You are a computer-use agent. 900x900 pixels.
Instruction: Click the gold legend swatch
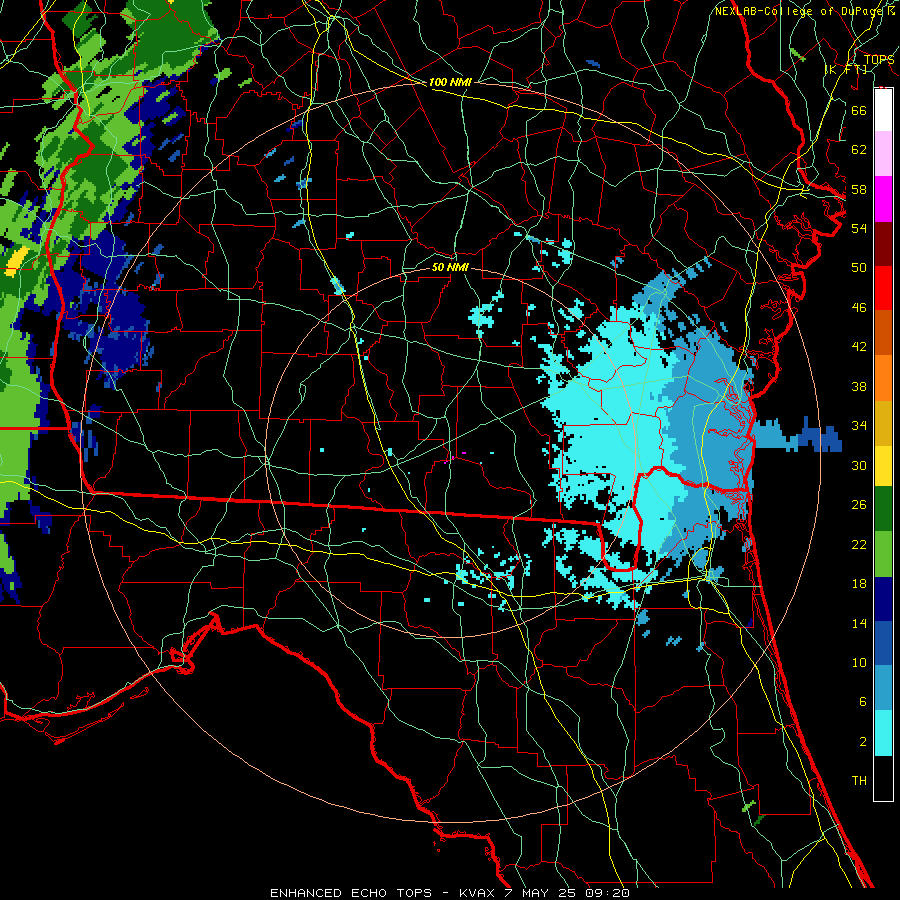click(x=883, y=422)
